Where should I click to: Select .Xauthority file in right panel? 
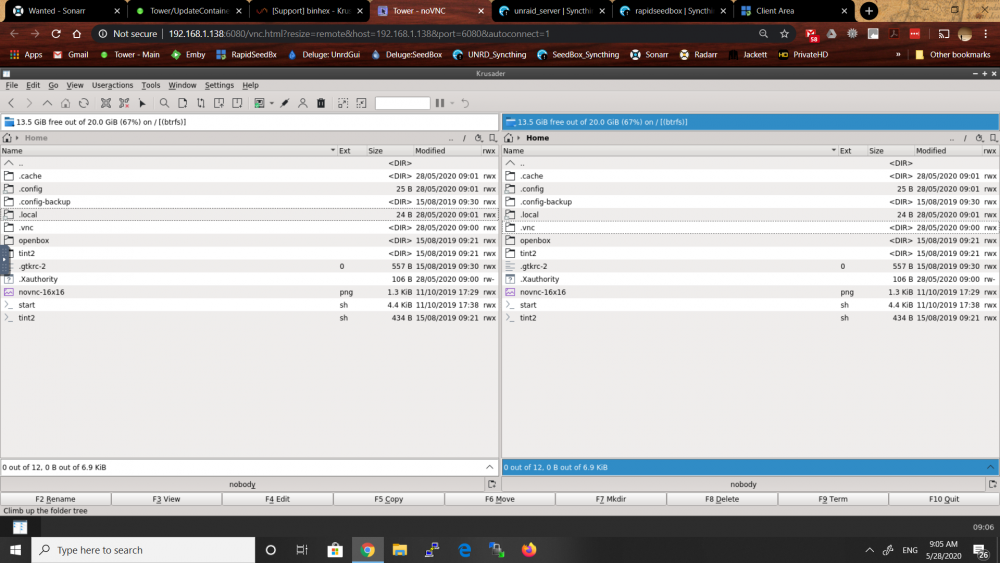pyautogui.click(x=750, y=279)
